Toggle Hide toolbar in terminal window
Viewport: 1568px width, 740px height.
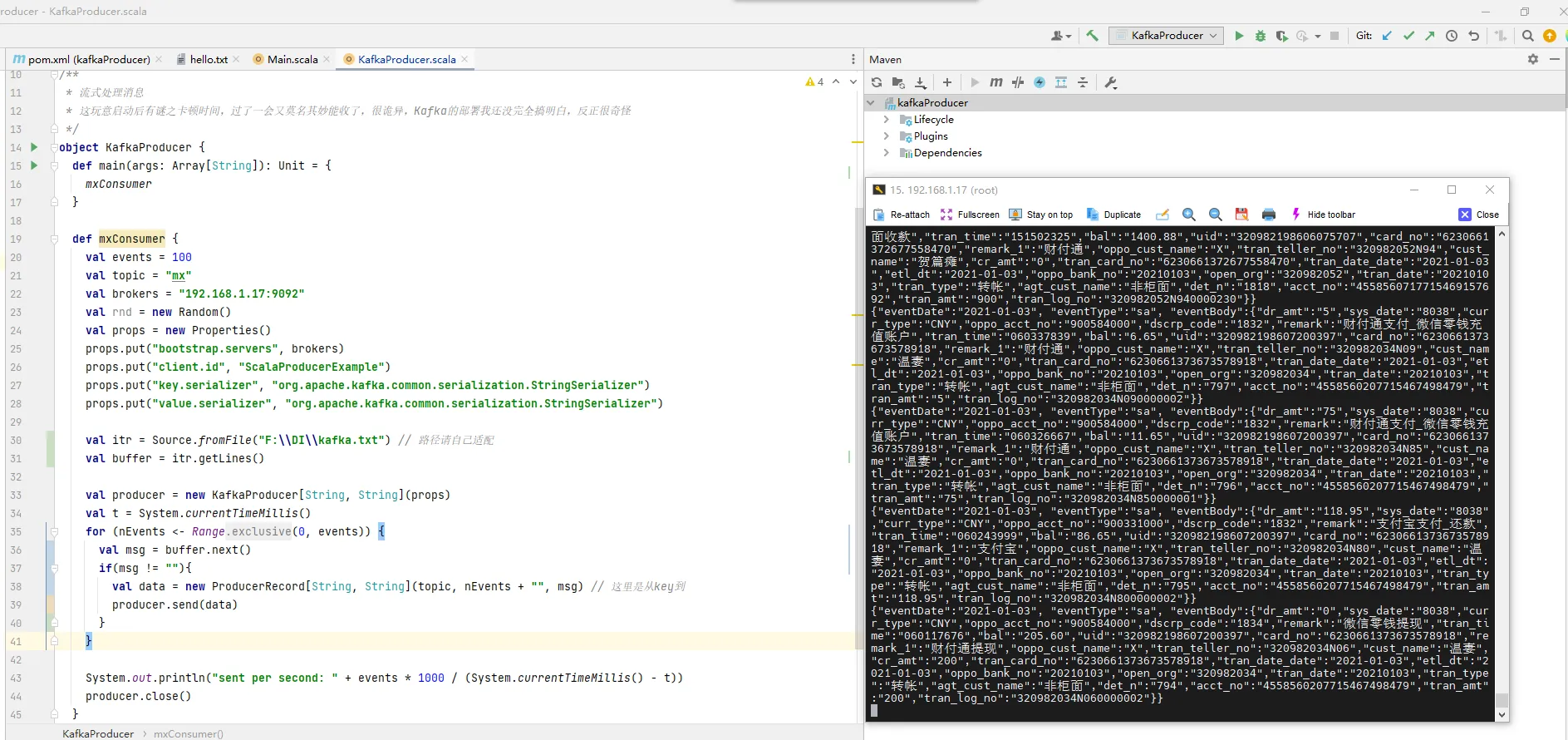point(1322,215)
